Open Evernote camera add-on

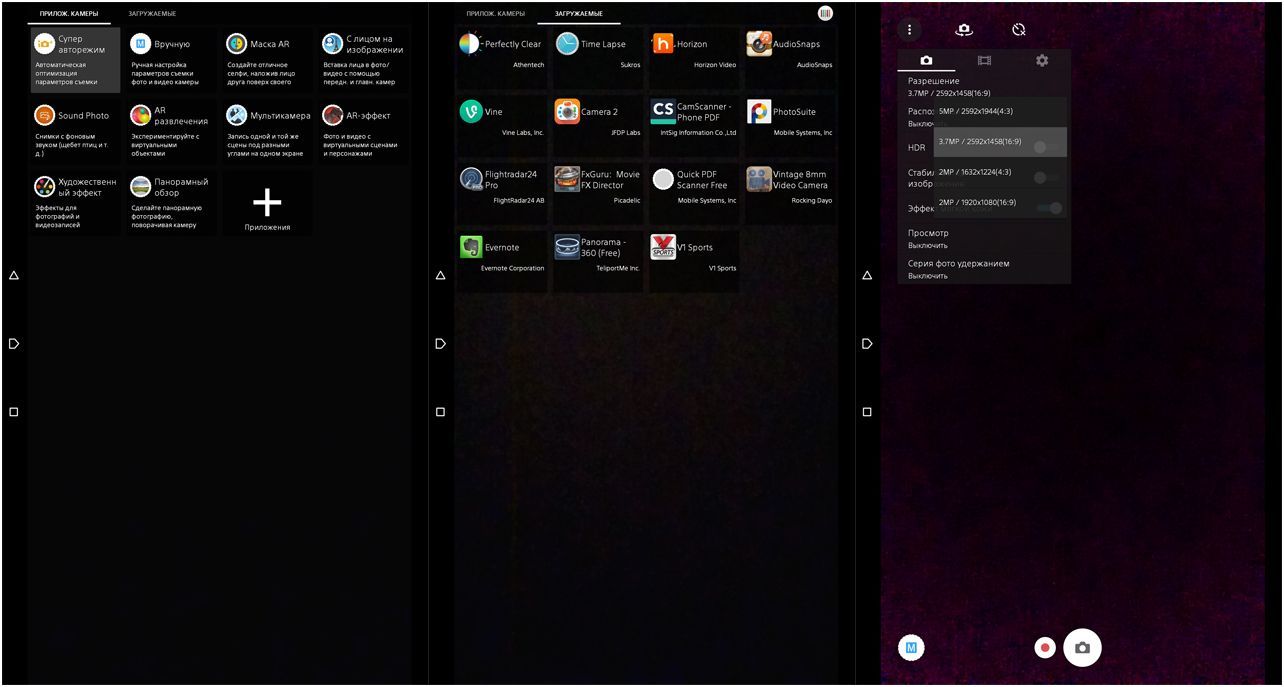tap(501, 255)
